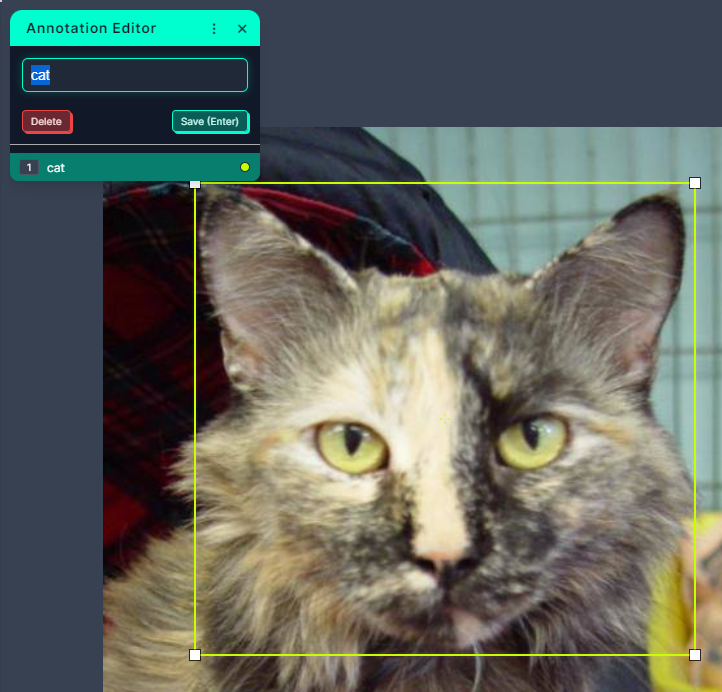Click the yellow color dot for cat

point(245,167)
